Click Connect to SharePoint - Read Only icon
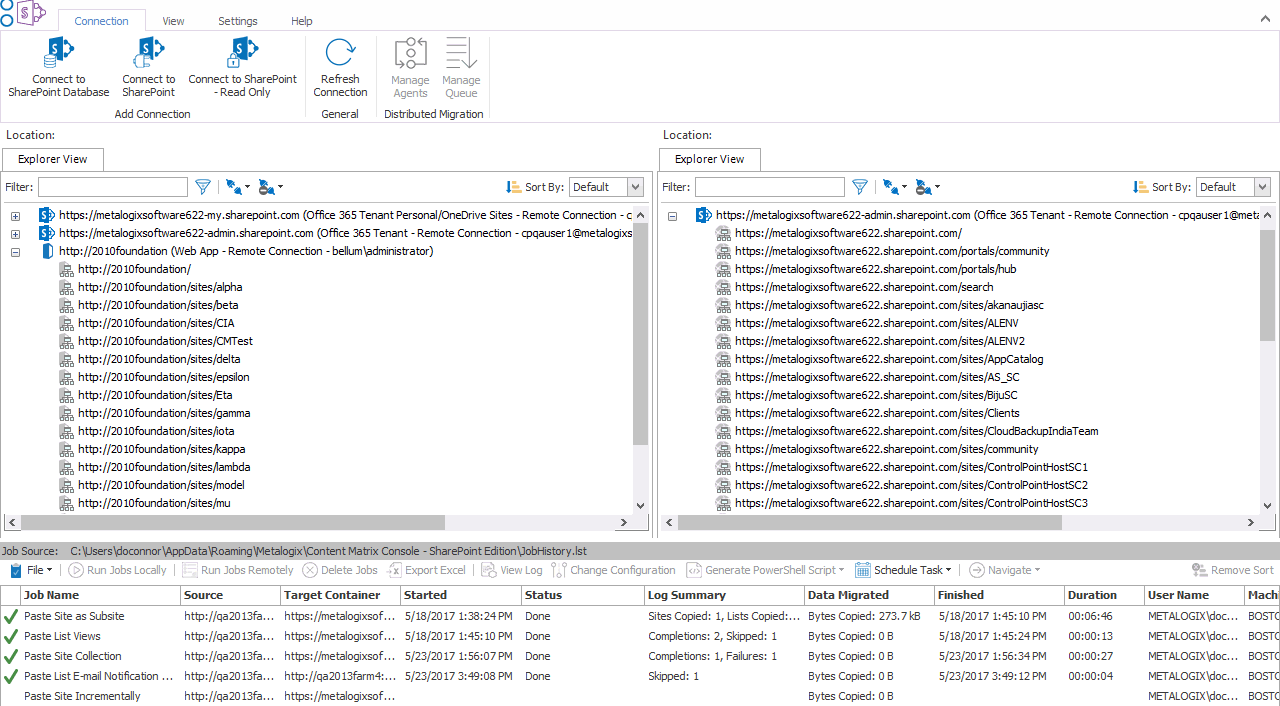Screen dimensions: 1280x706 click(x=242, y=54)
